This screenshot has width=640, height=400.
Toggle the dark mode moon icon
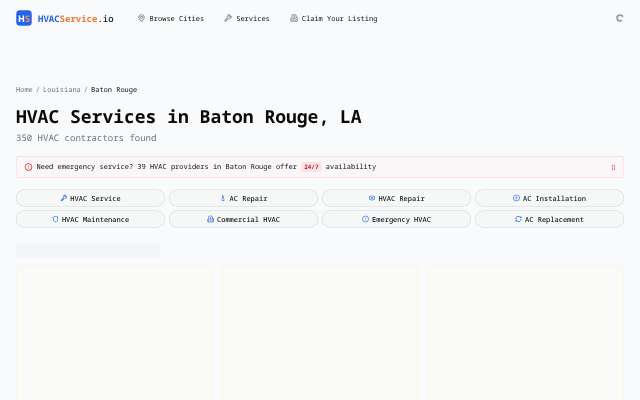pos(619,18)
